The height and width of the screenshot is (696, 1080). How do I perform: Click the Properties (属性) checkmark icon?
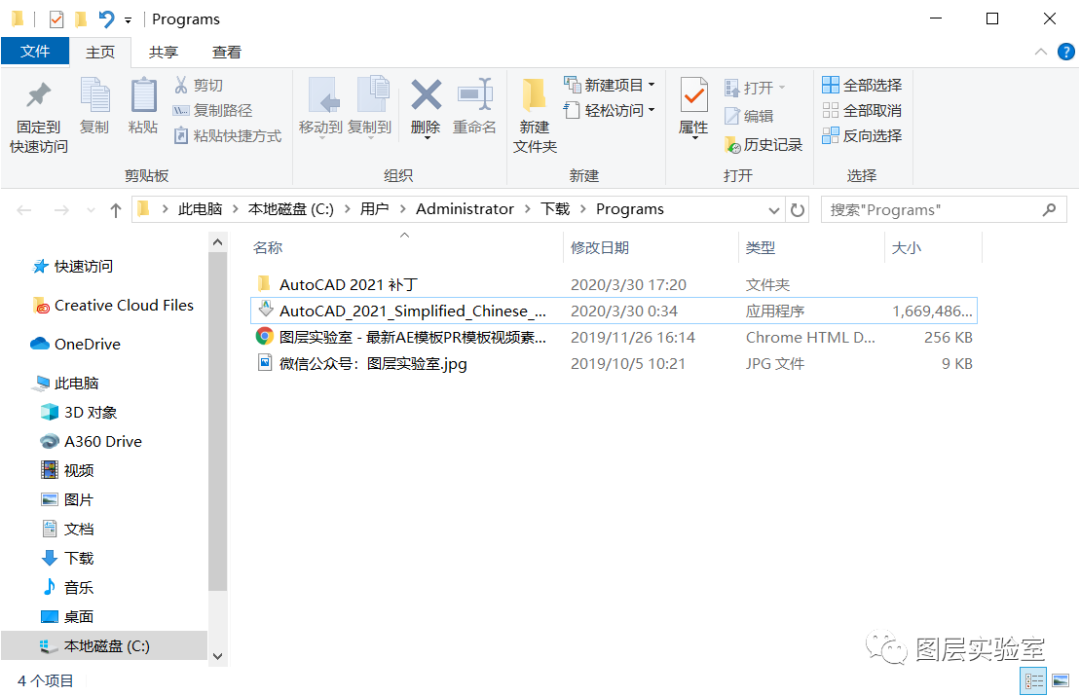(694, 95)
